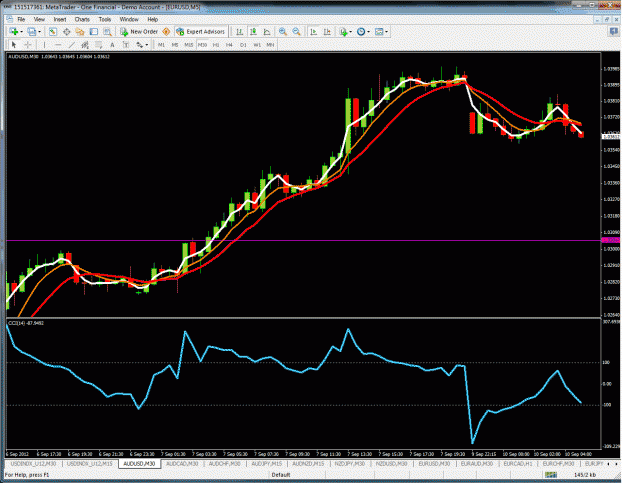Select the Equidistant Channel tool

85,45
